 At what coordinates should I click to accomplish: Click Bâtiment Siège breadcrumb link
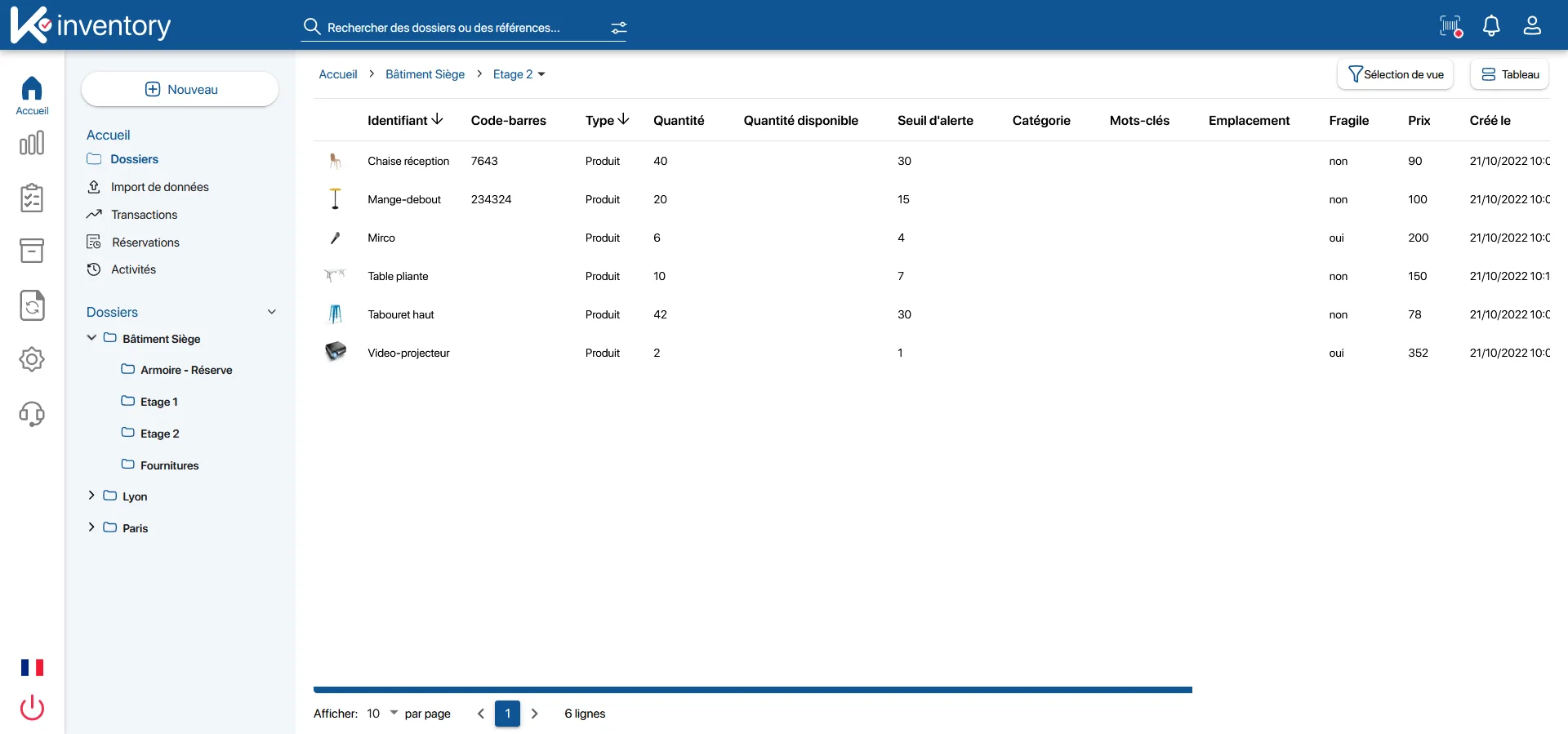425,74
